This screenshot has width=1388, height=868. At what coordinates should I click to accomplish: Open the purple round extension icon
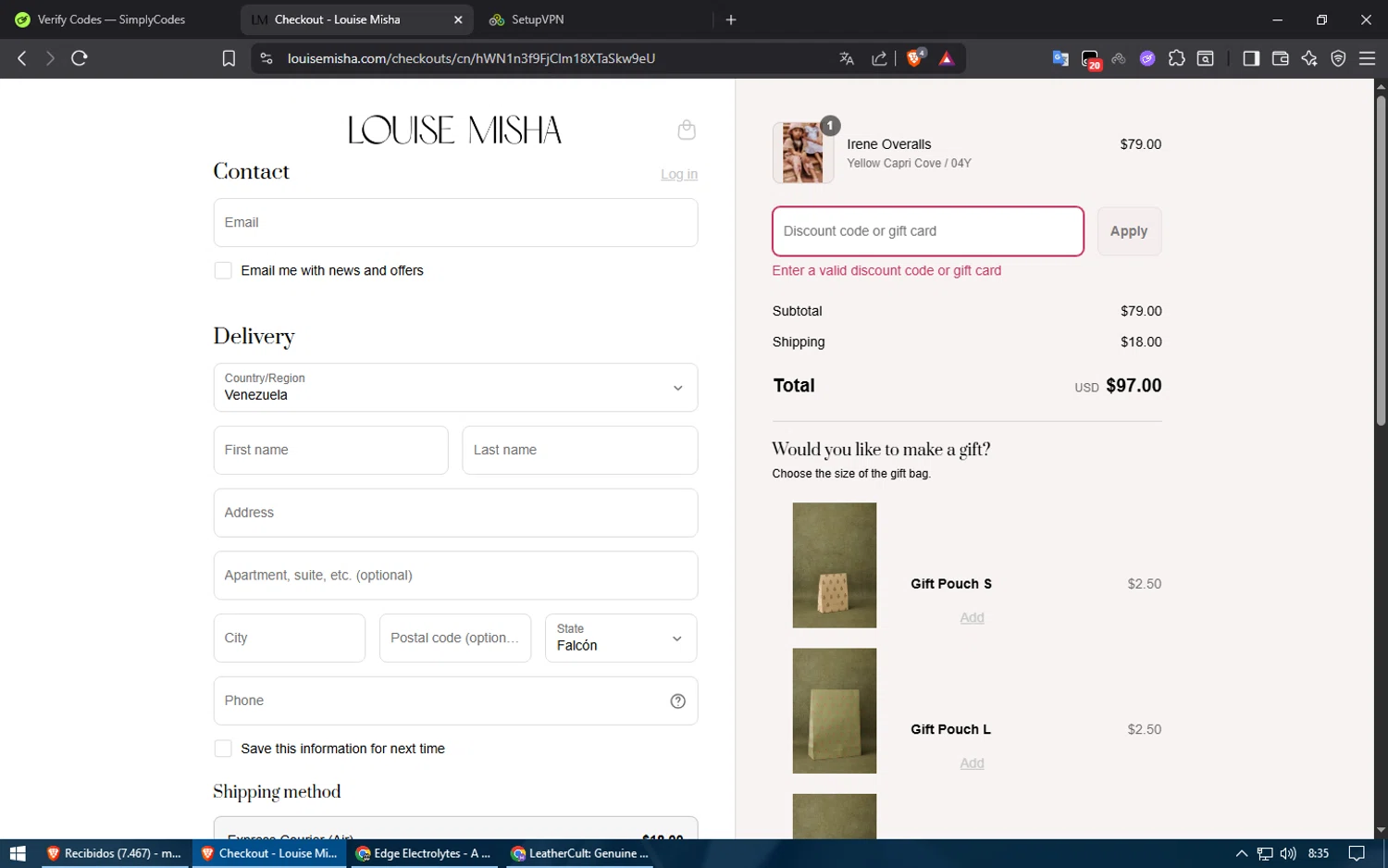(1147, 58)
